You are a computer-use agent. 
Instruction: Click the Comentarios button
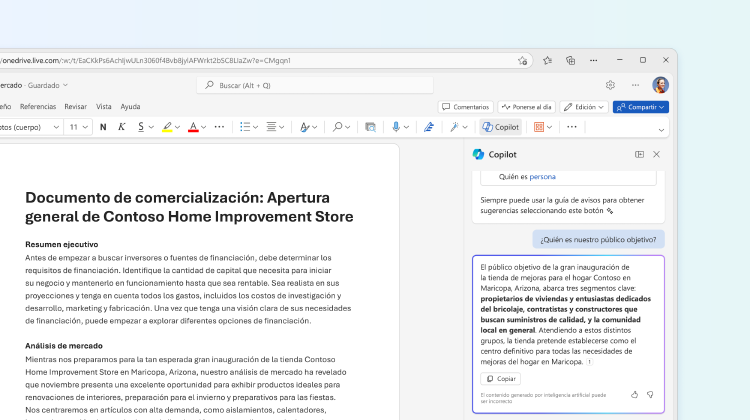click(x=465, y=107)
